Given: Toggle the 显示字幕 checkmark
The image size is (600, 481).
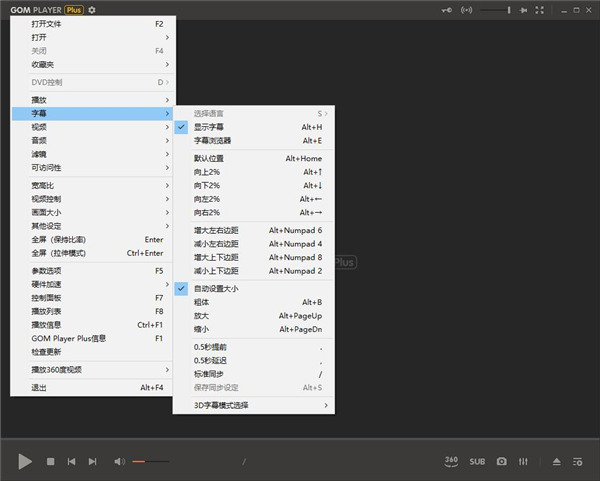Looking at the screenshot, I should pos(181,127).
